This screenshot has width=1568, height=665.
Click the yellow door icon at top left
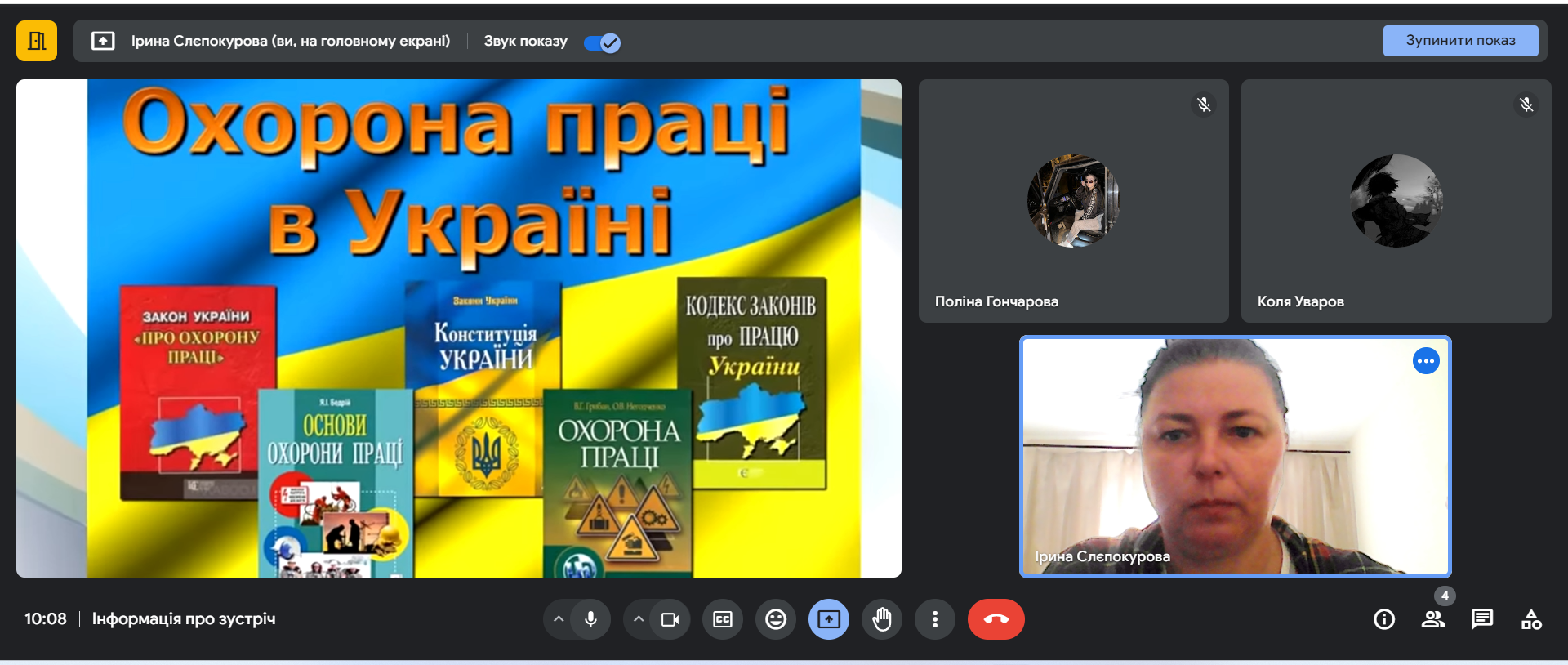point(37,41)
